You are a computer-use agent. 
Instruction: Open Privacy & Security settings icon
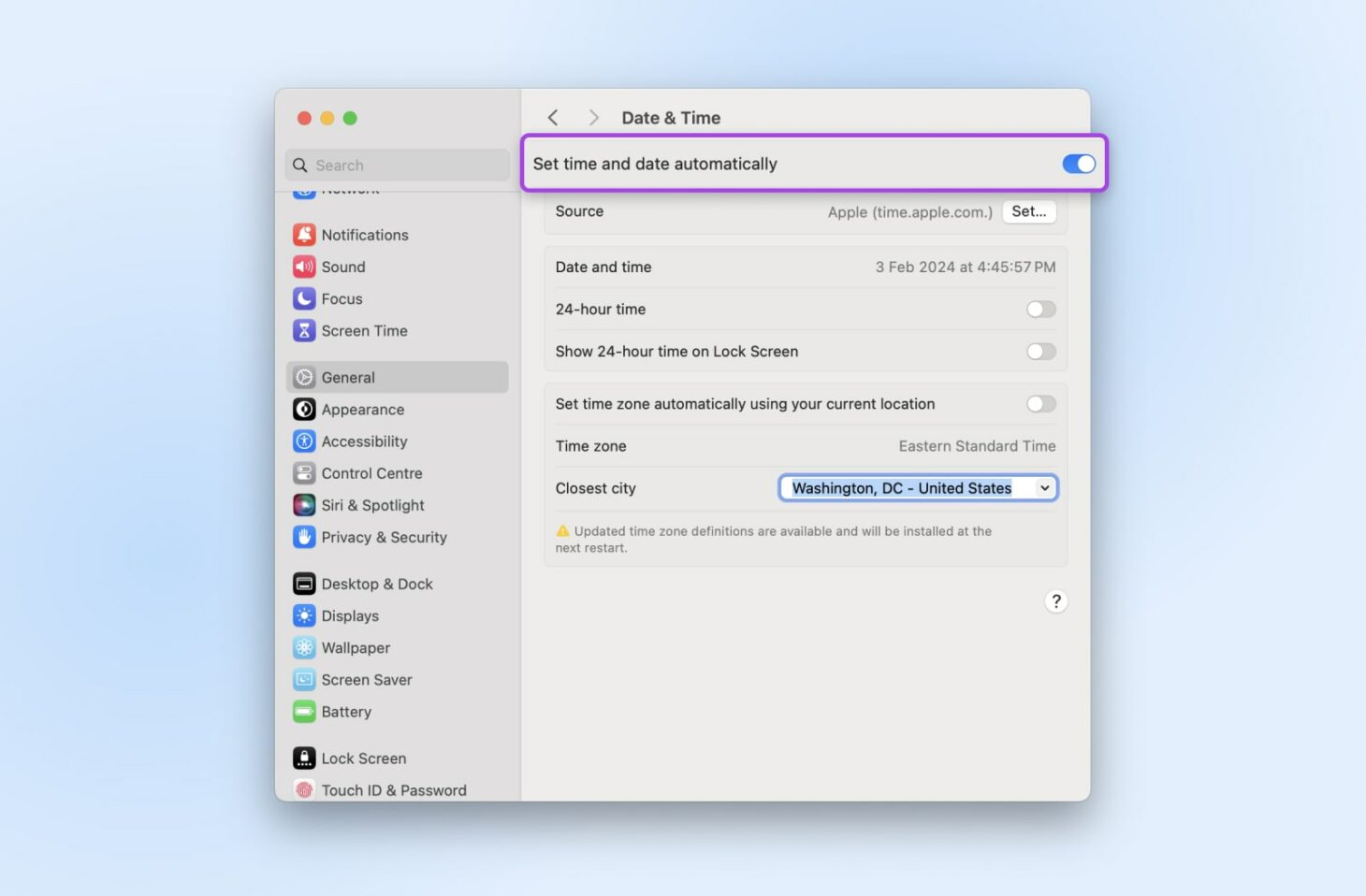(x=304, y=537)
